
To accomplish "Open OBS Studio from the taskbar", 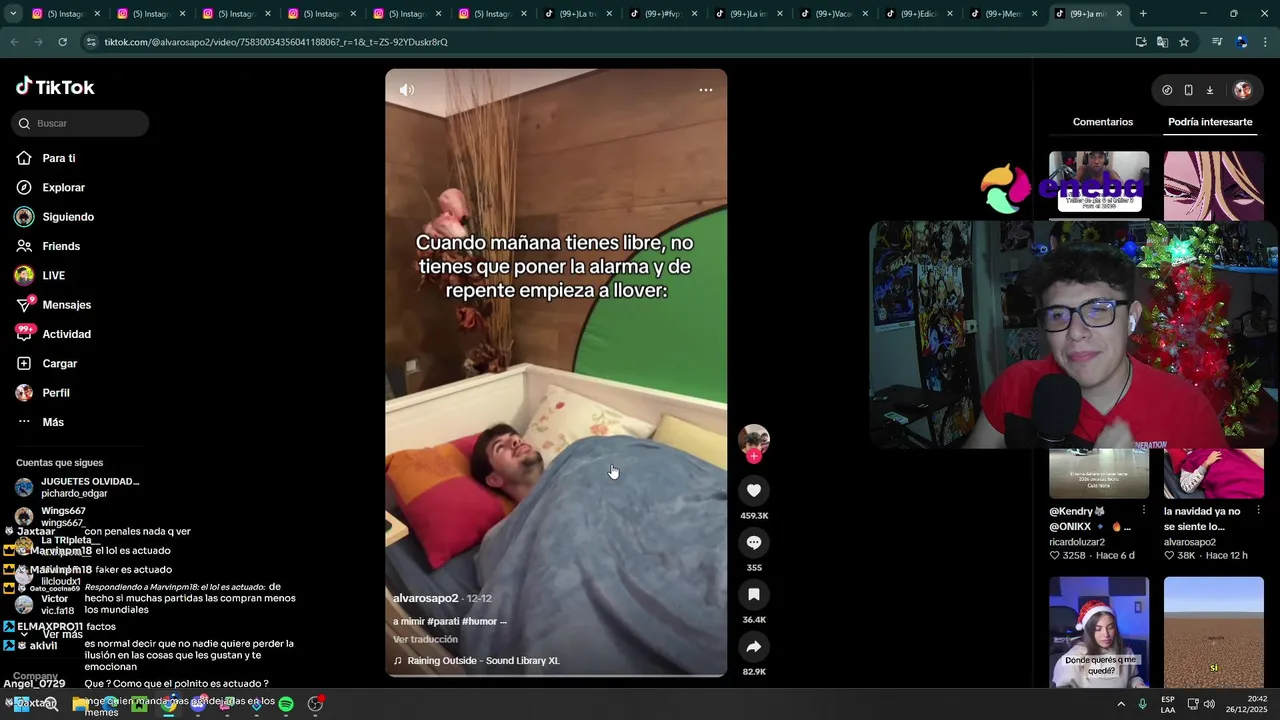I will pos(315,704).
